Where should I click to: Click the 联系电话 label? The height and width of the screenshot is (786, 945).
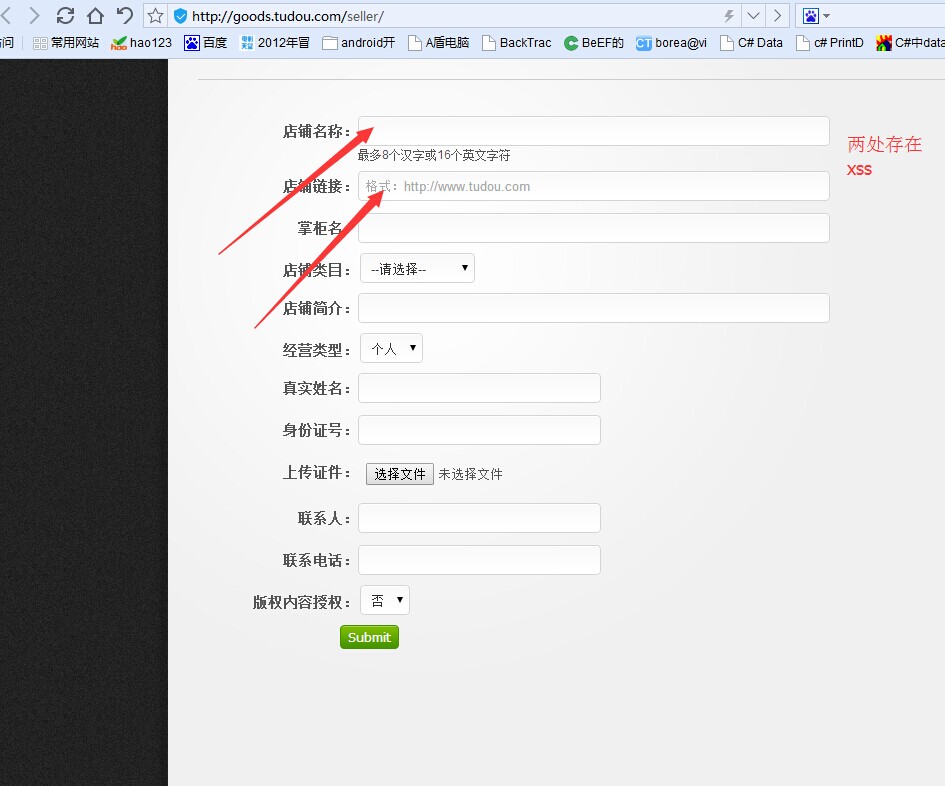pos(316,561)
